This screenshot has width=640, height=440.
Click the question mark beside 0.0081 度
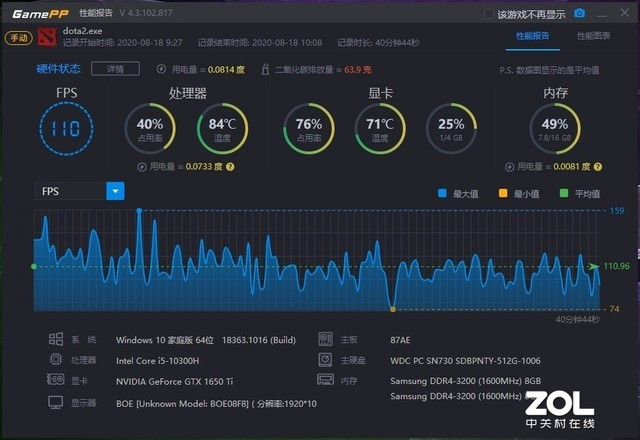point(598,167)
